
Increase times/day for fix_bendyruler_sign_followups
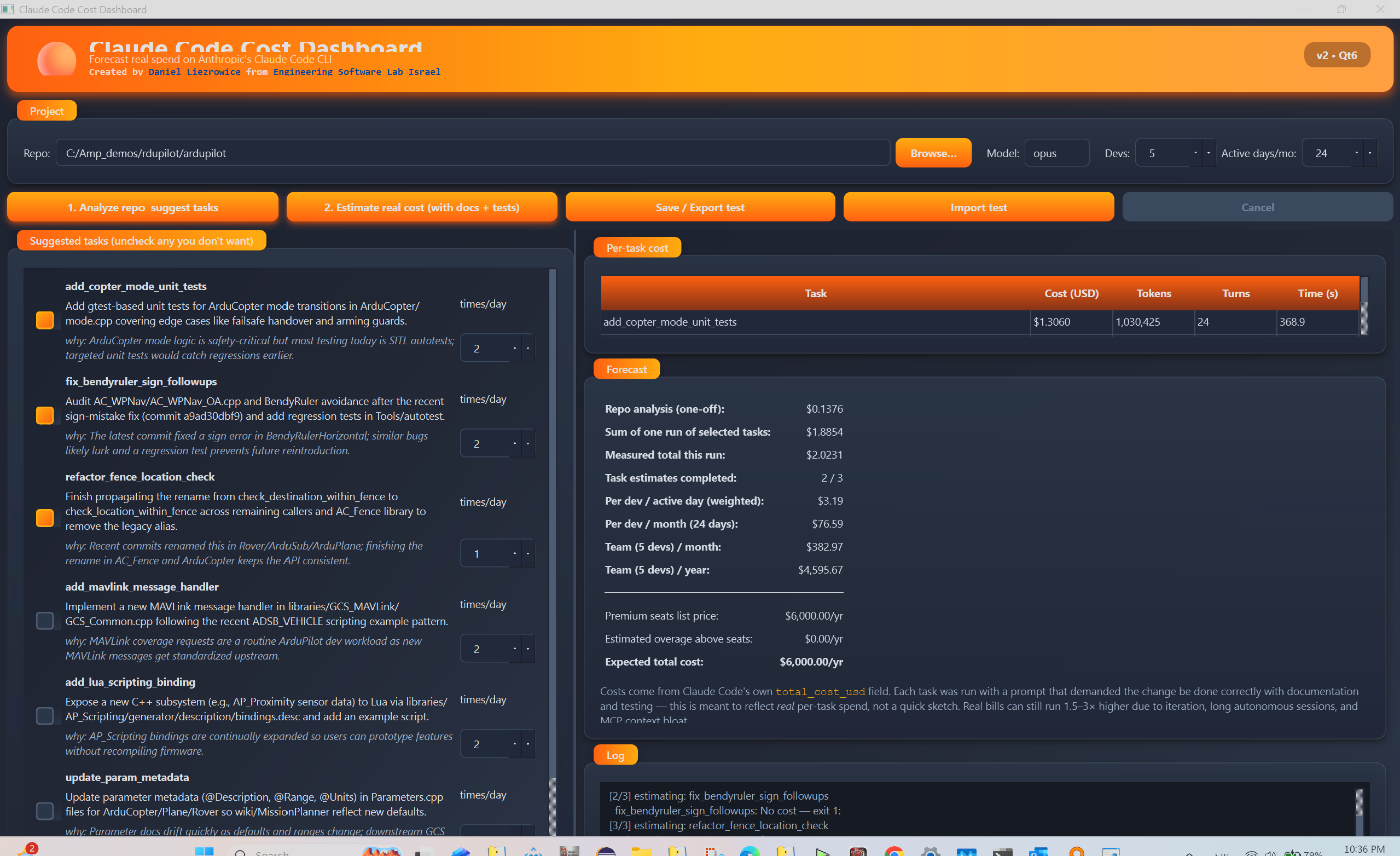[515, 443]
